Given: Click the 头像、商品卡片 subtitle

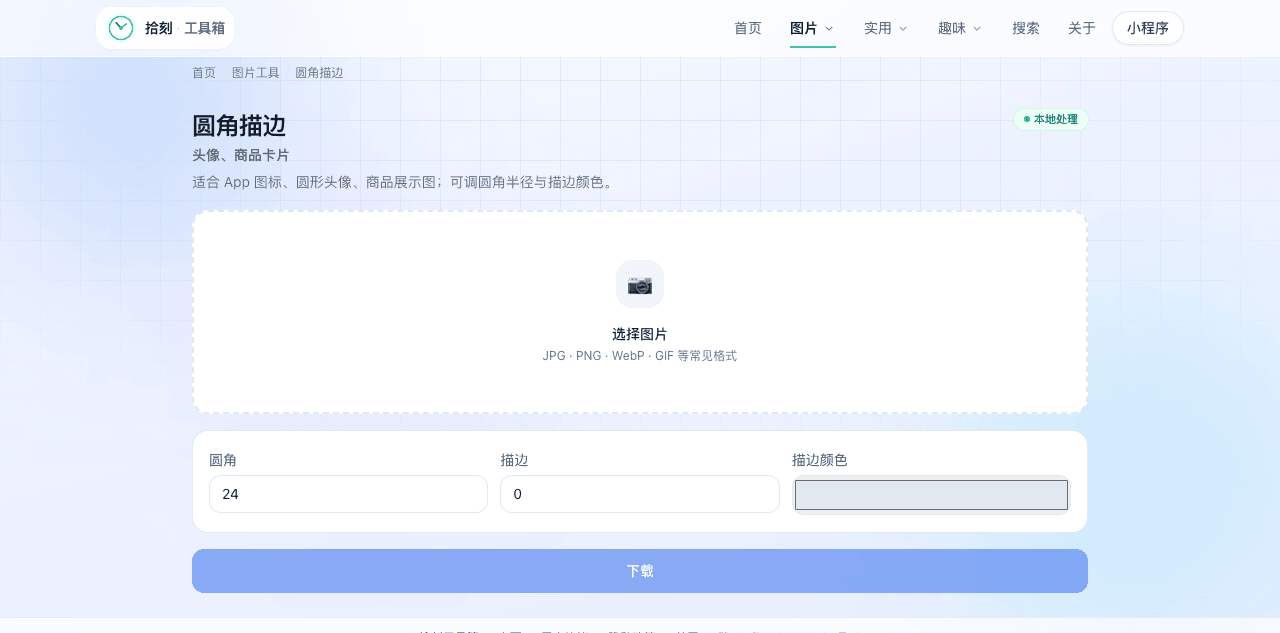Looking at the screenshot, I should 241,155.
